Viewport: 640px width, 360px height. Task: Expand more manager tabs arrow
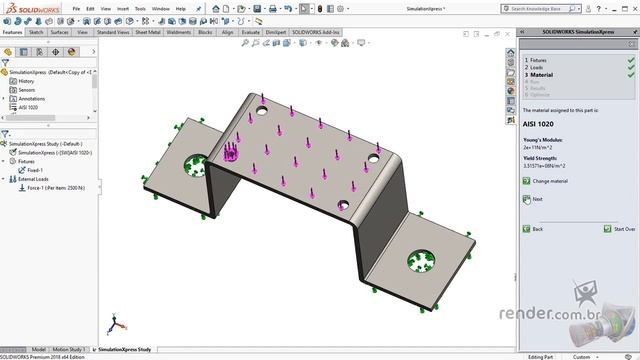[x=93, y=52]
